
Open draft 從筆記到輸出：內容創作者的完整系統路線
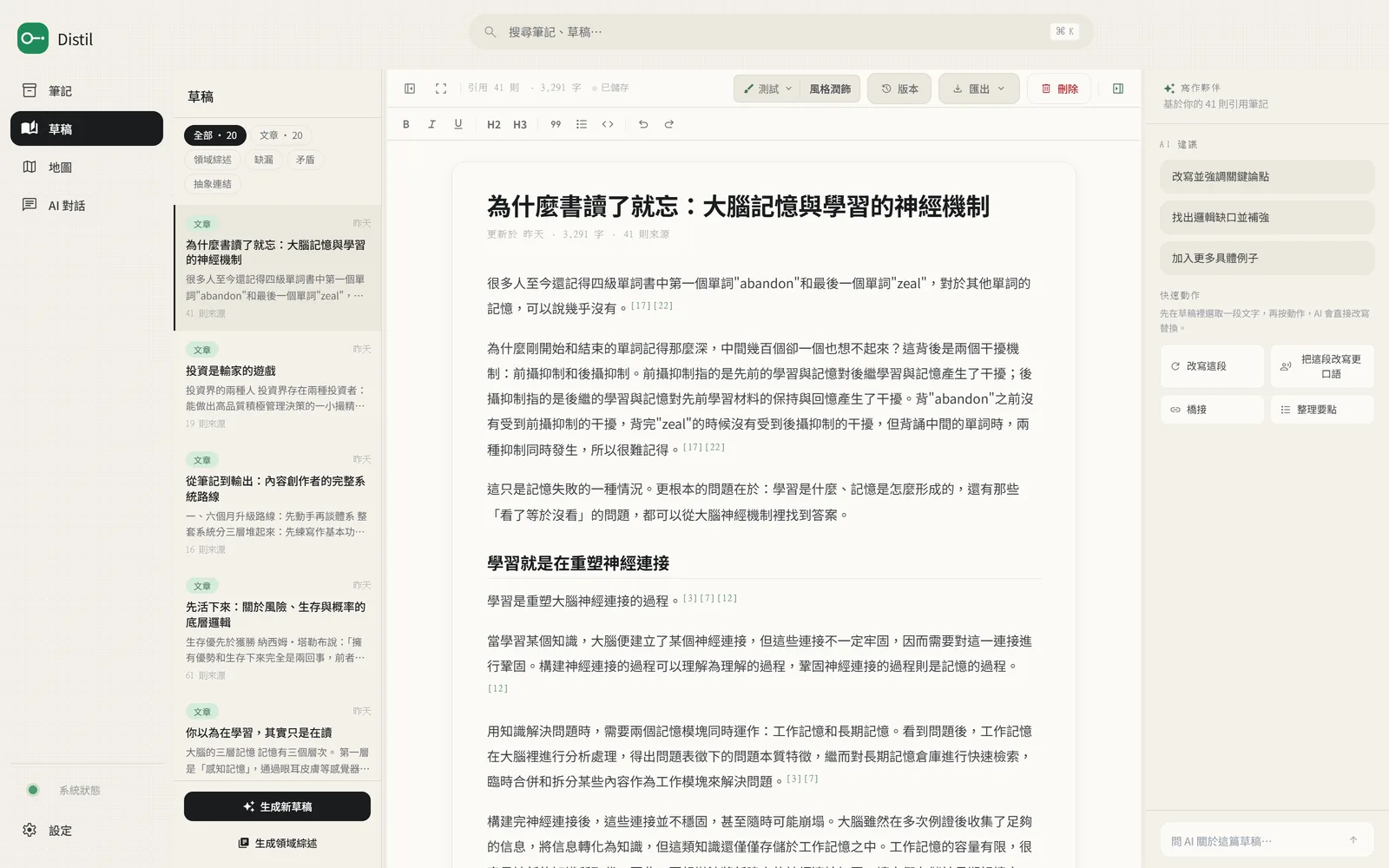[278, 503]
